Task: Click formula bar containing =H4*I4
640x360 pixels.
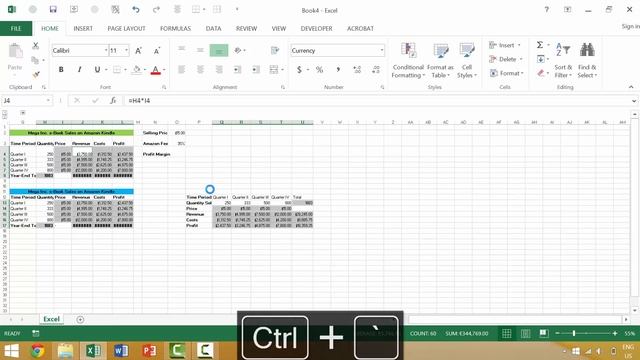Action: tap(378, 100)
